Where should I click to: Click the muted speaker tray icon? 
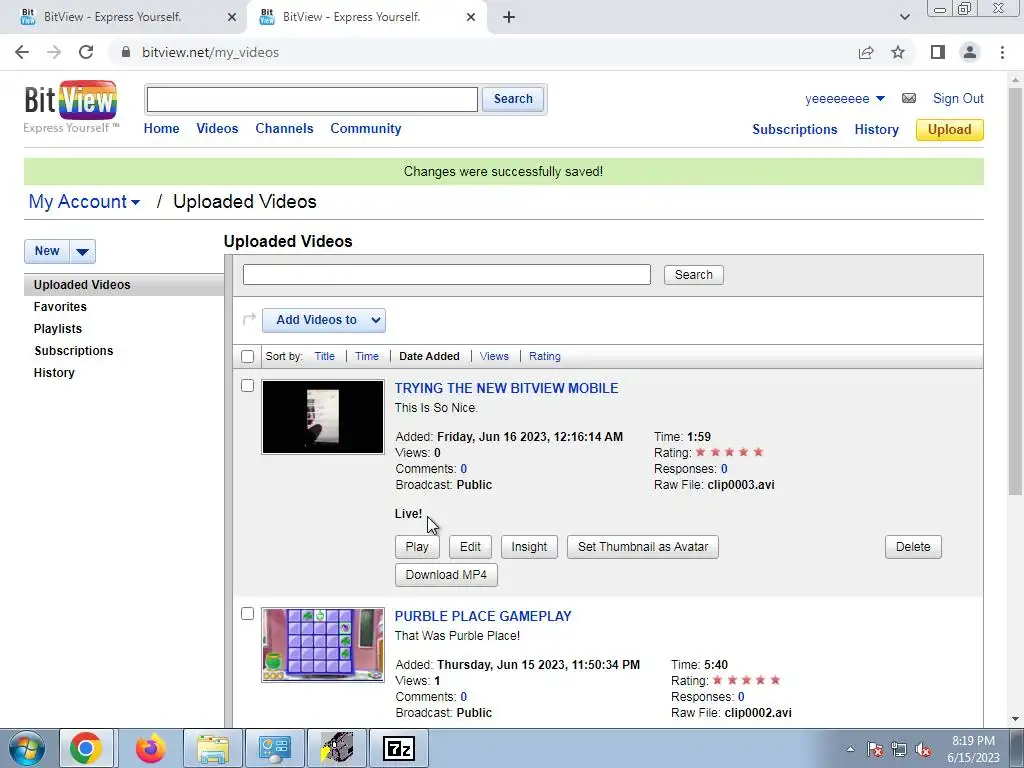[923, 750]
